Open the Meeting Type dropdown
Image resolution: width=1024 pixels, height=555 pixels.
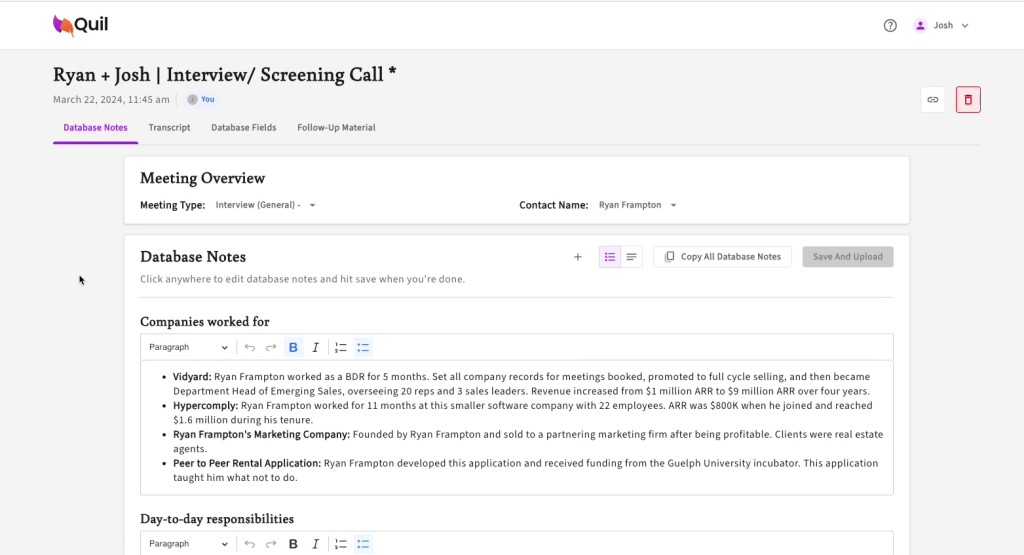coord(266,205)
